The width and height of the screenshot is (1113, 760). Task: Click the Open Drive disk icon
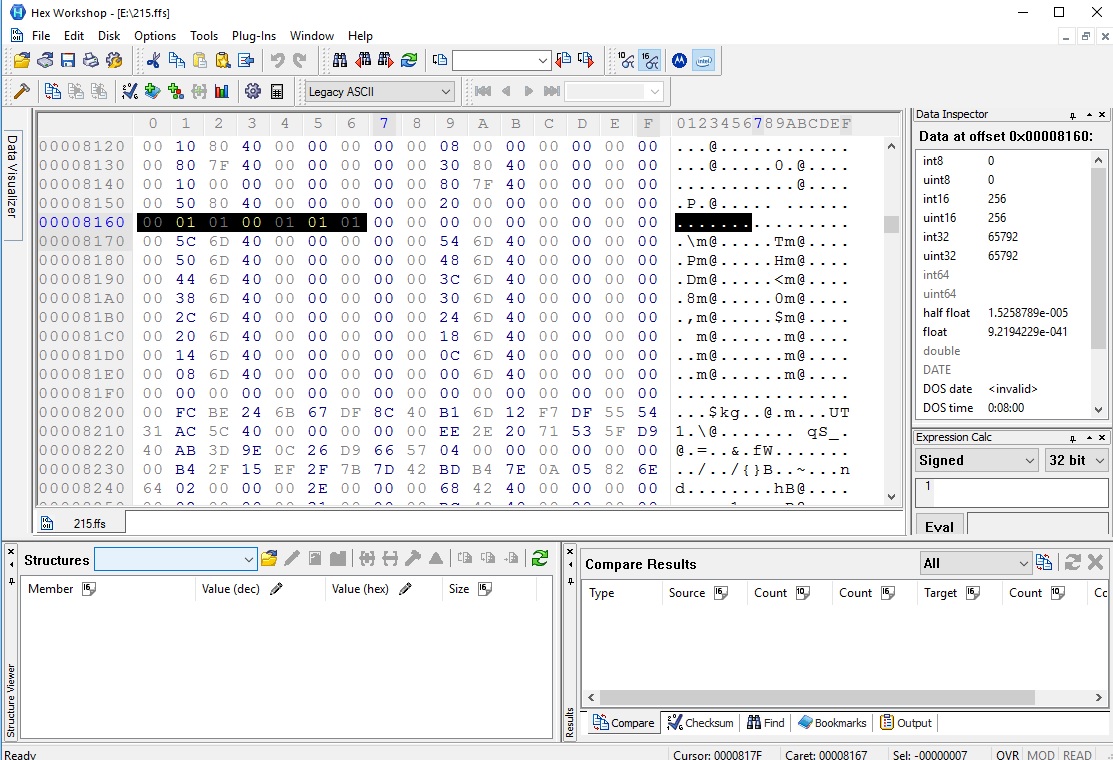coord(45,60)
